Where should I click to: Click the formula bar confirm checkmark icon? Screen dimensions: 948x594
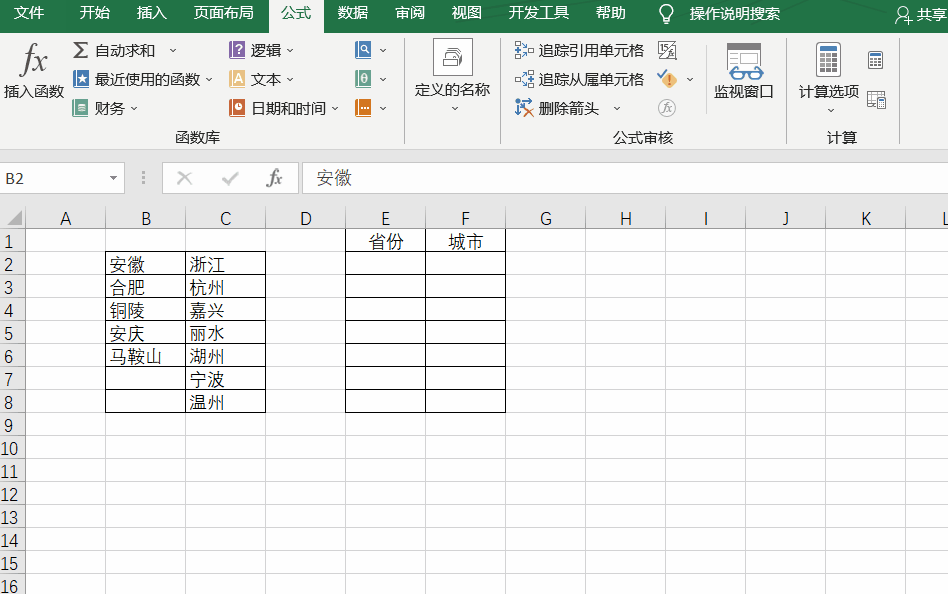coord(230,178)
